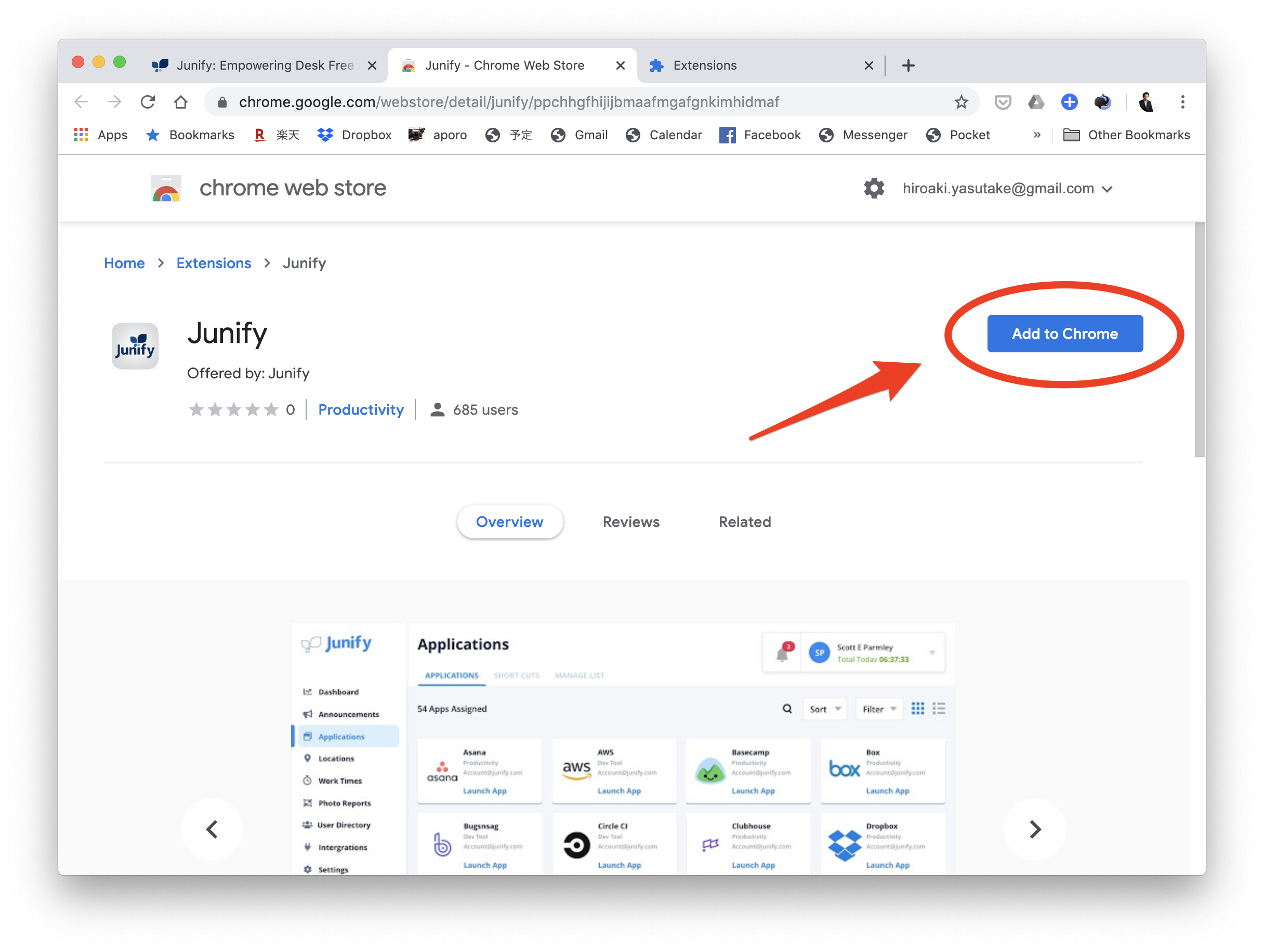Switch to the Reviews tab
The width and height of the screenshot is (1264, 952).
(631, 522)
